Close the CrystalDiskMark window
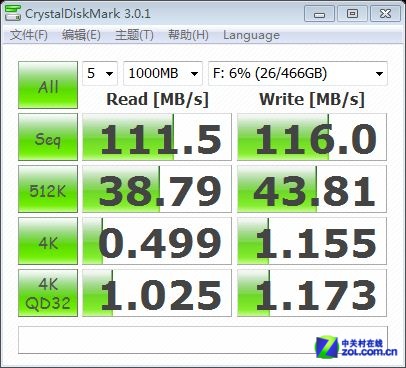This screenshot has width=406, height=368. [x=385, y=14]
